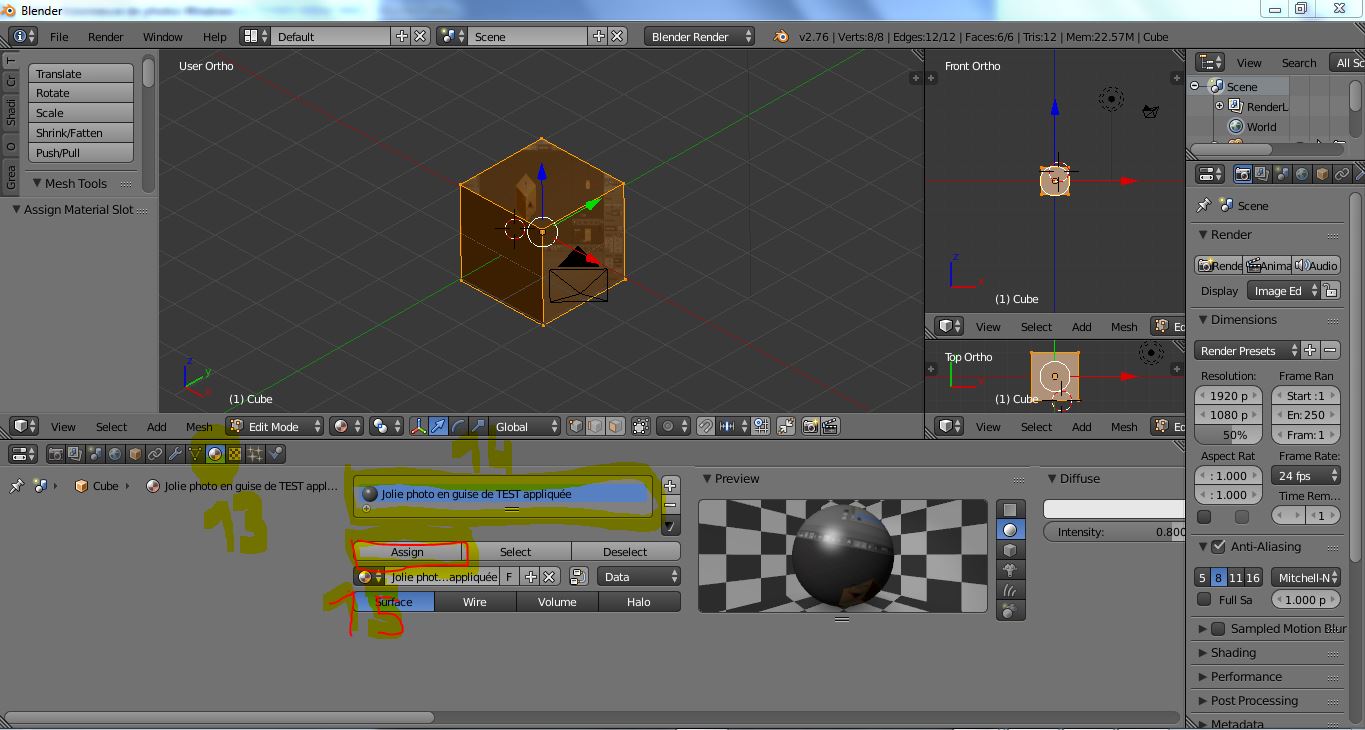Viewport: 1365px width, 730px height.
Task: Click the Deselect button
Action: 625,552
